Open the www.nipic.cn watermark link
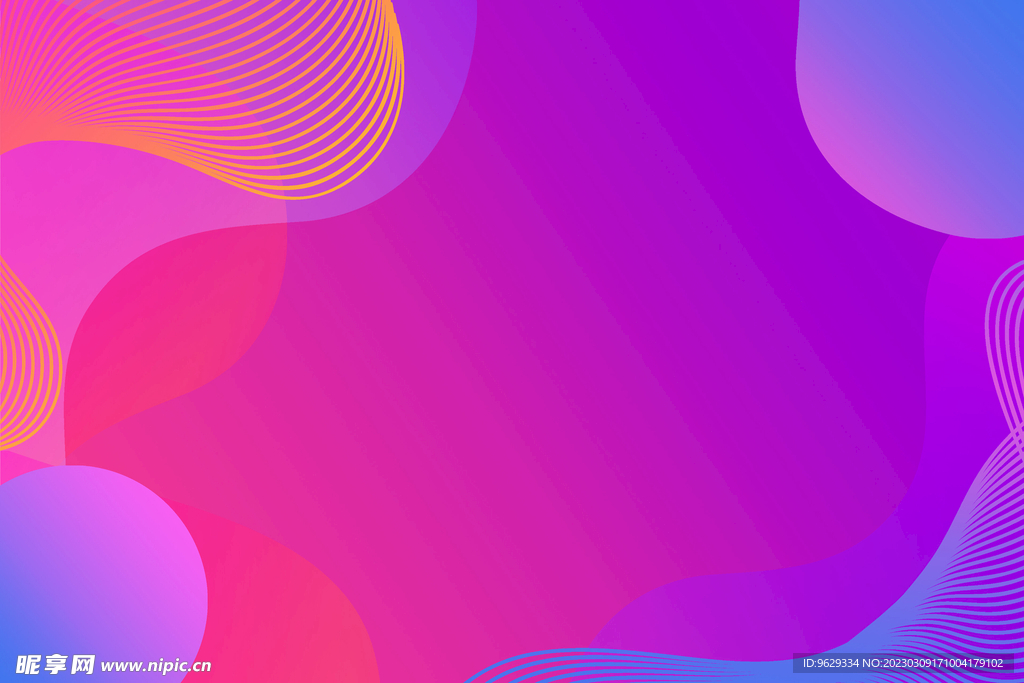1024x683 pixels. pos(156,665)
